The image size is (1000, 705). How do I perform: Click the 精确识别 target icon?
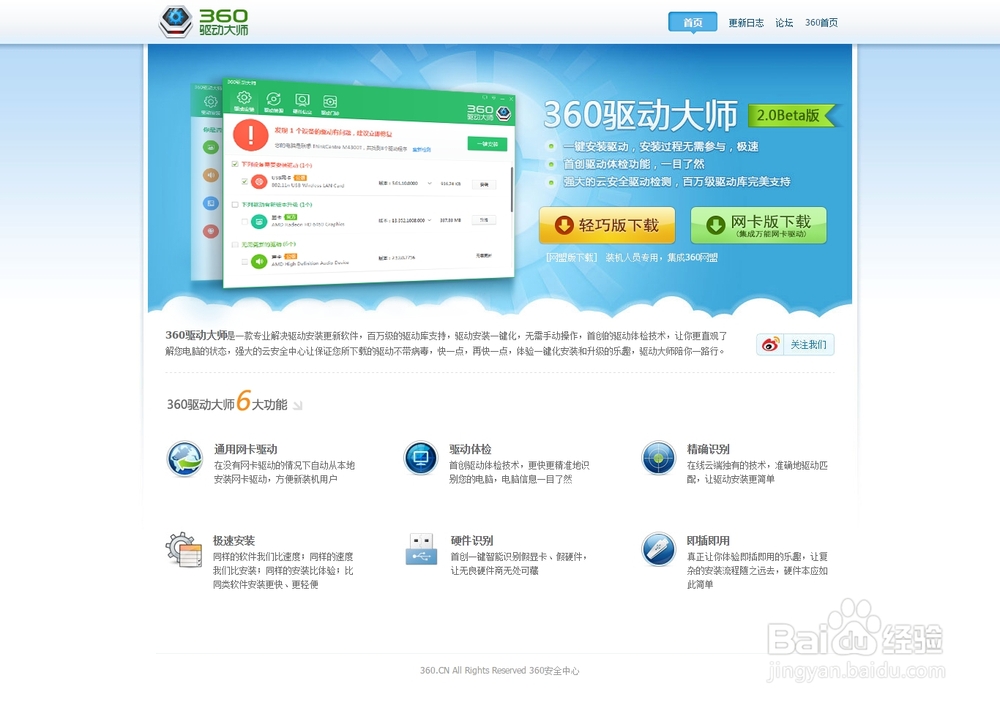(x=659, y=458)
